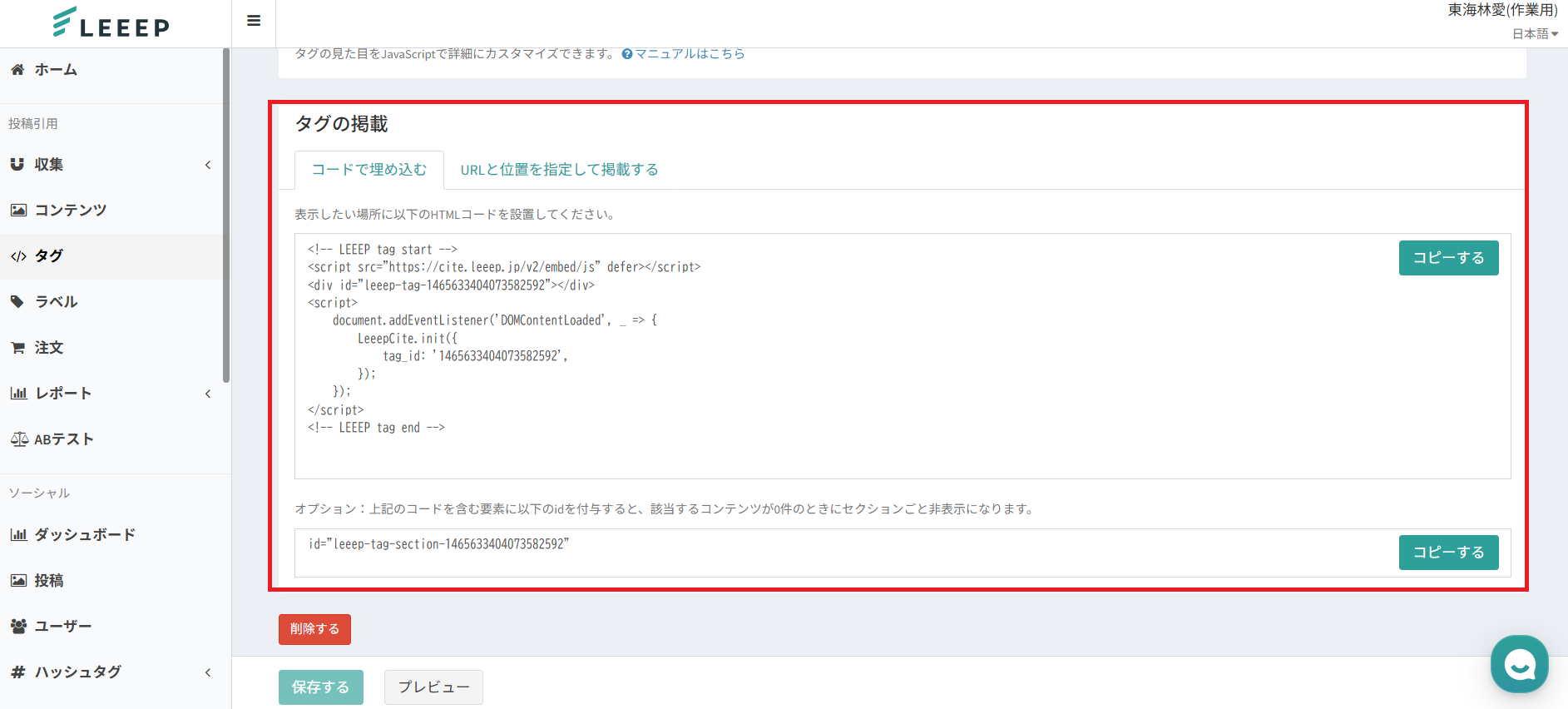Click the 保存する save button
This screenshot has width=1568, height=709.
click(320, 687)
